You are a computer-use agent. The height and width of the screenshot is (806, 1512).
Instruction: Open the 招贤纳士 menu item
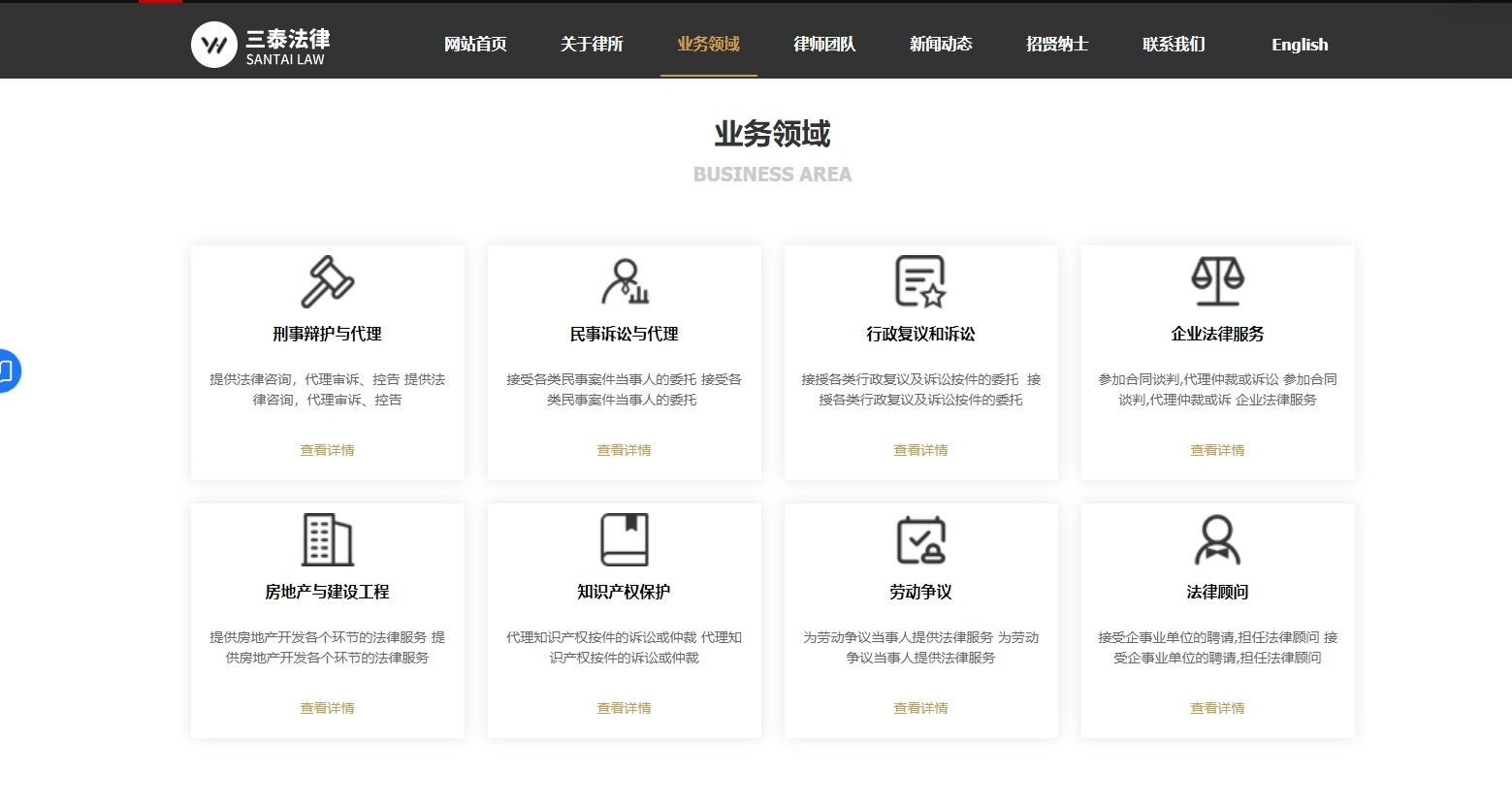tap(1057, 45)
